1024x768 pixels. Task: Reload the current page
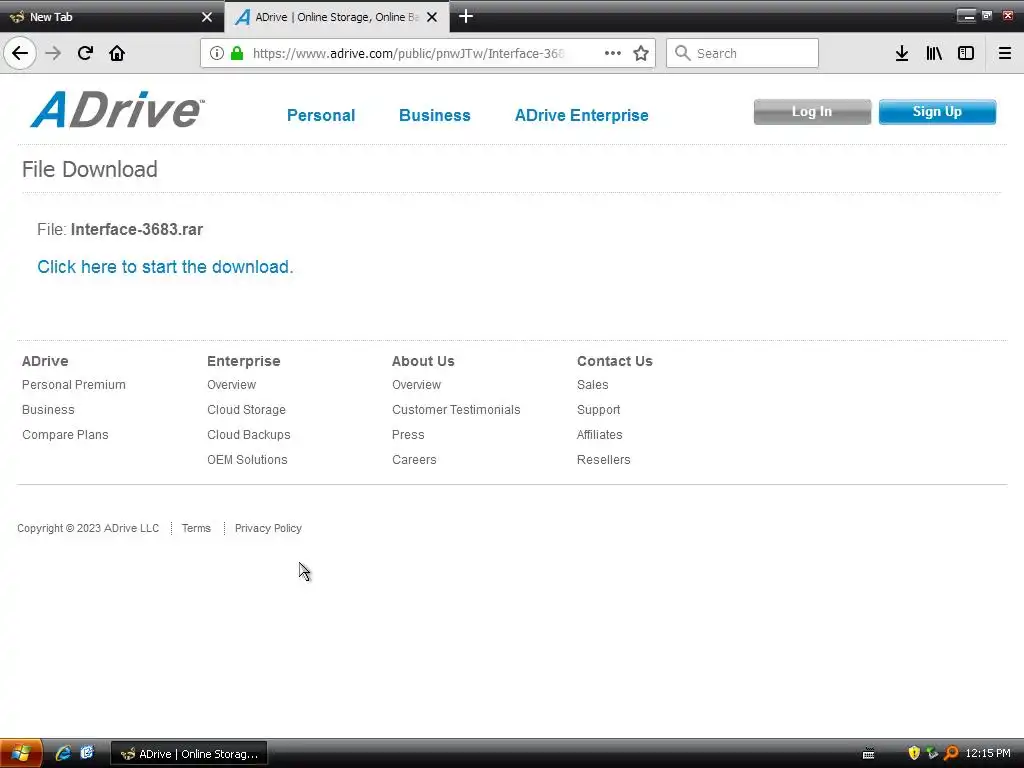(x=85, y=53)
